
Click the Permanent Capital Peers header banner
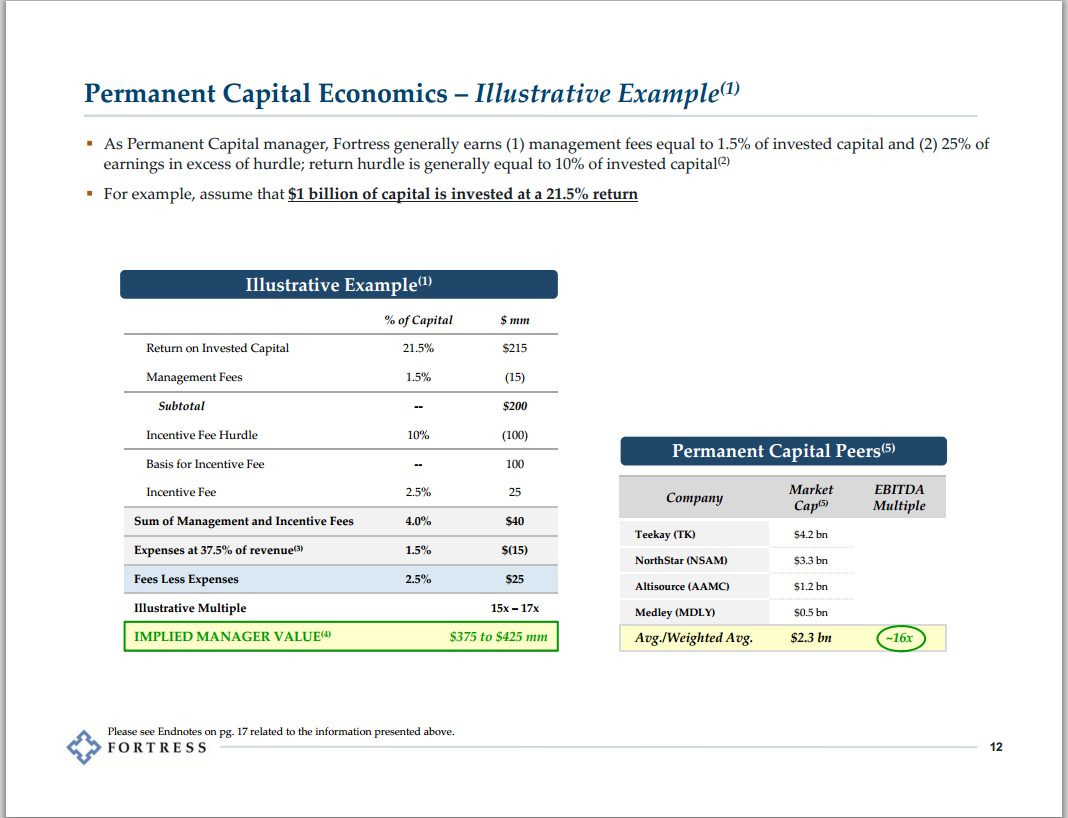(782, 451)
